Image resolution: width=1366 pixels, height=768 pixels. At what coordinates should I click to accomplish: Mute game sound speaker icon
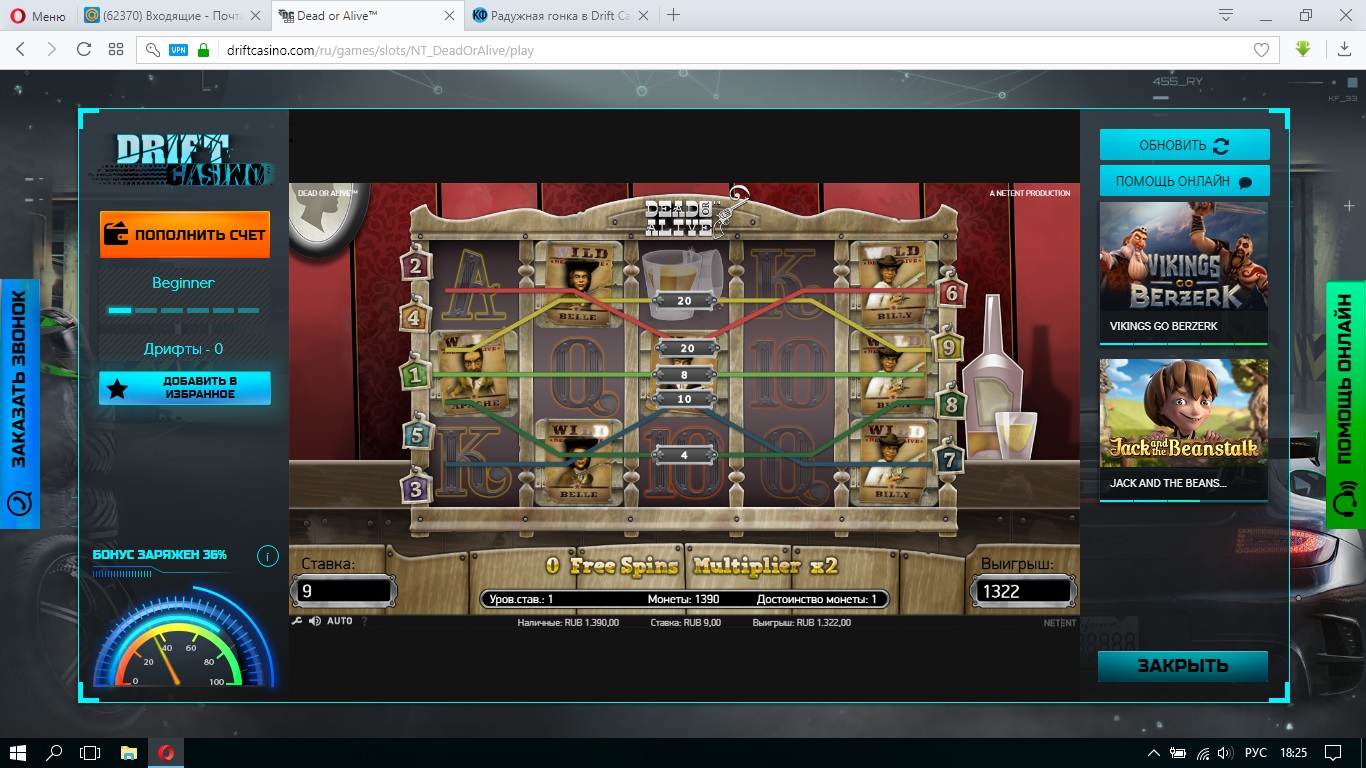tap(315, 621)
